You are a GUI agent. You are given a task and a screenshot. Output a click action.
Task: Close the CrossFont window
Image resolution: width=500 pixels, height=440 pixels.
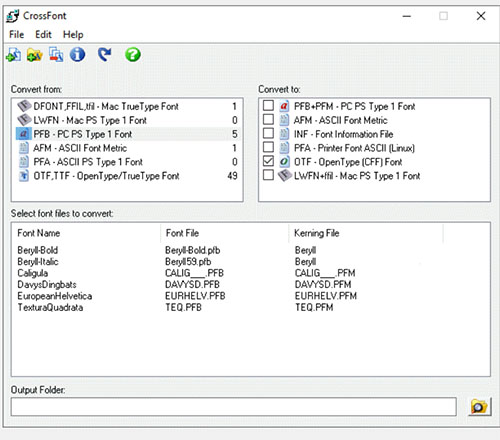point(481,16)
